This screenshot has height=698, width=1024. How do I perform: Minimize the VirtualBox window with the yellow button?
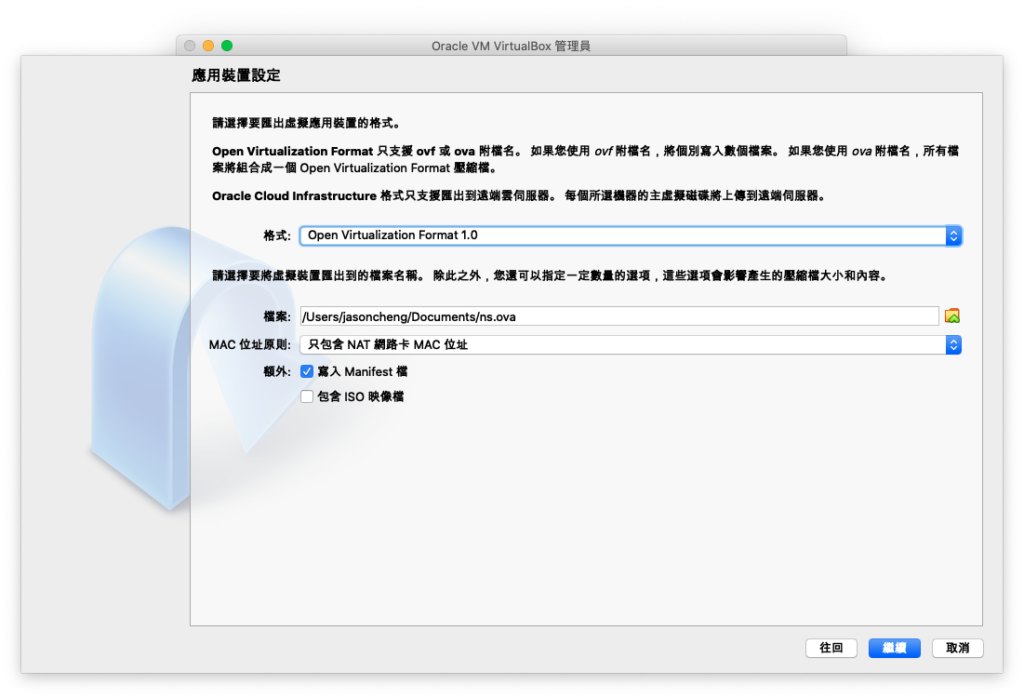(x=208, y=46)
